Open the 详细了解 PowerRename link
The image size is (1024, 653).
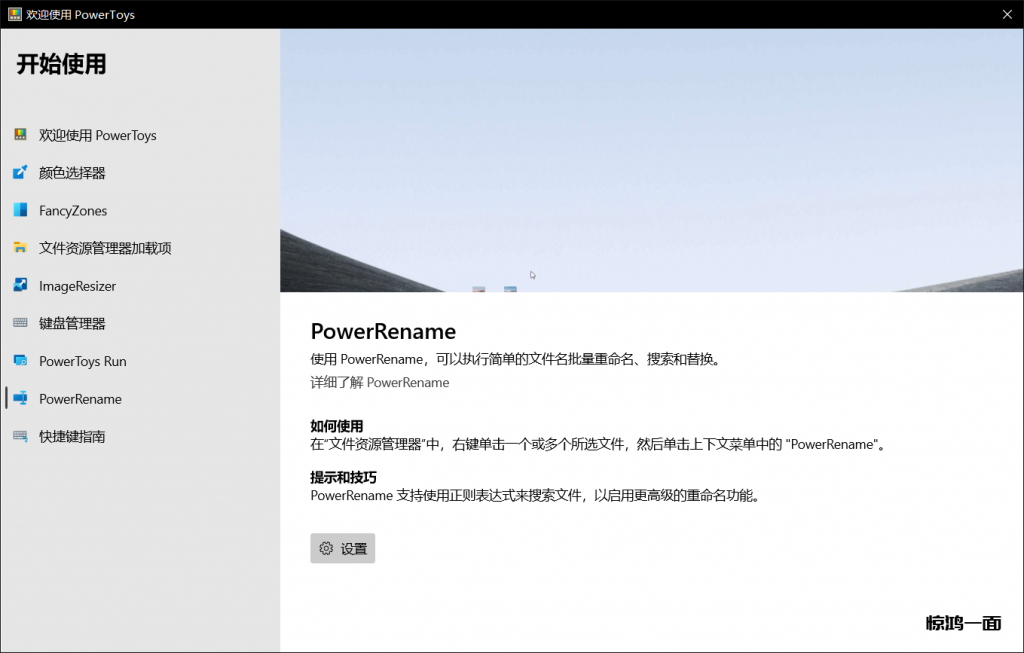[x=379, y=382]
